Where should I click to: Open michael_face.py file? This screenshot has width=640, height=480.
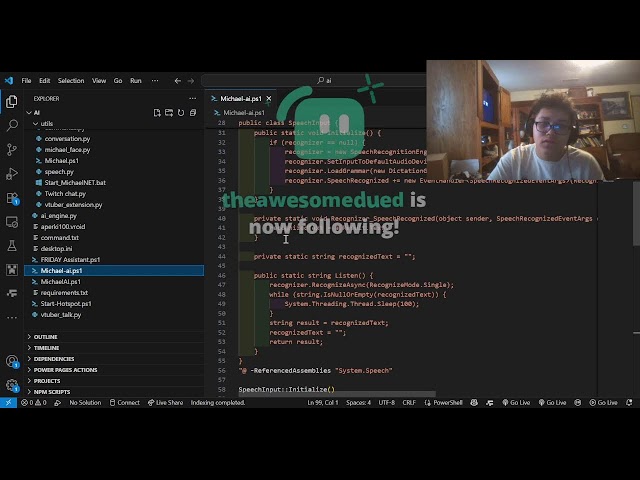point(67,150)
